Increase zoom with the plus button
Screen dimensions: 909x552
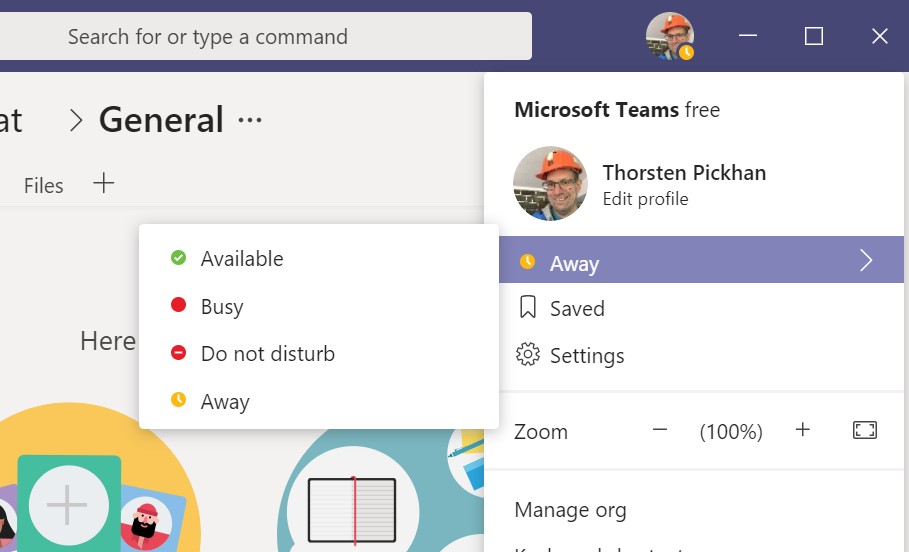pyautogui.click(x=802, y=430)
